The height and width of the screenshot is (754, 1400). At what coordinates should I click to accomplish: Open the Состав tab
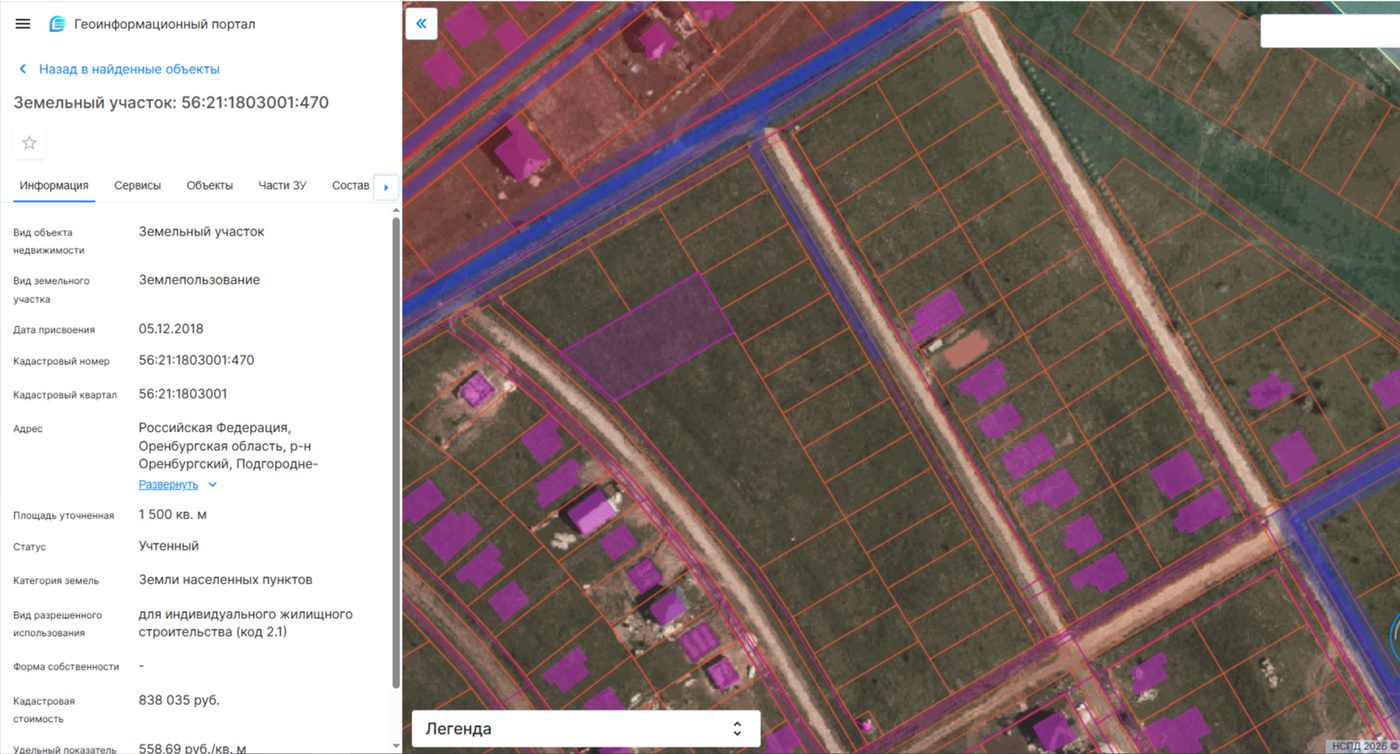[350, 185]
